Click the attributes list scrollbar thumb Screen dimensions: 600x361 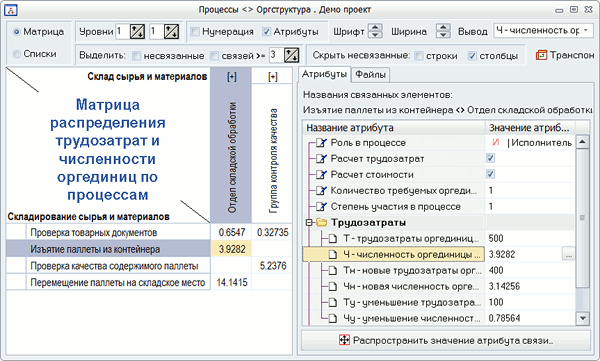pyautogui.click(x=582, y=218)
